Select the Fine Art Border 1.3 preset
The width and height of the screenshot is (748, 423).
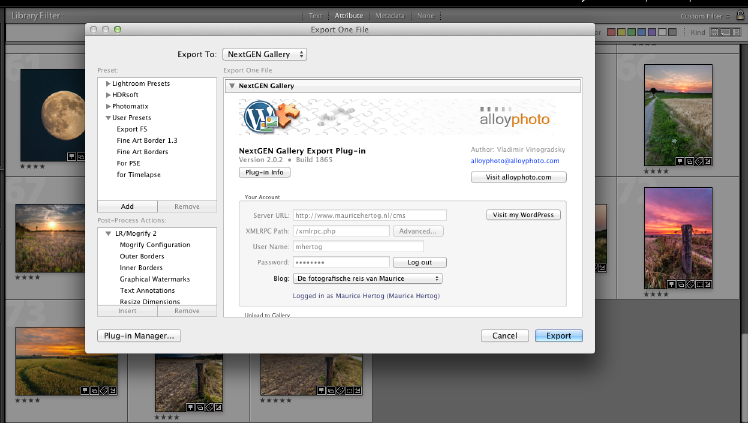[x=147, y=141]
